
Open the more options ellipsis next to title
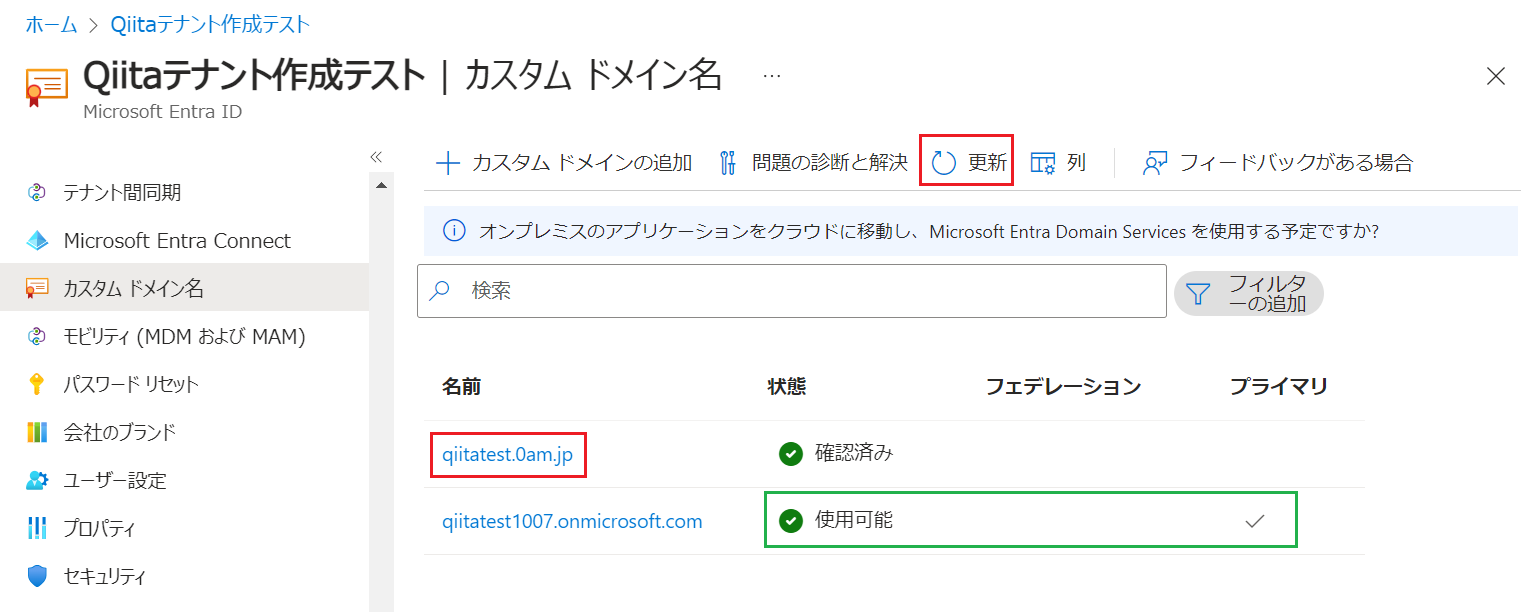[771, 76]
